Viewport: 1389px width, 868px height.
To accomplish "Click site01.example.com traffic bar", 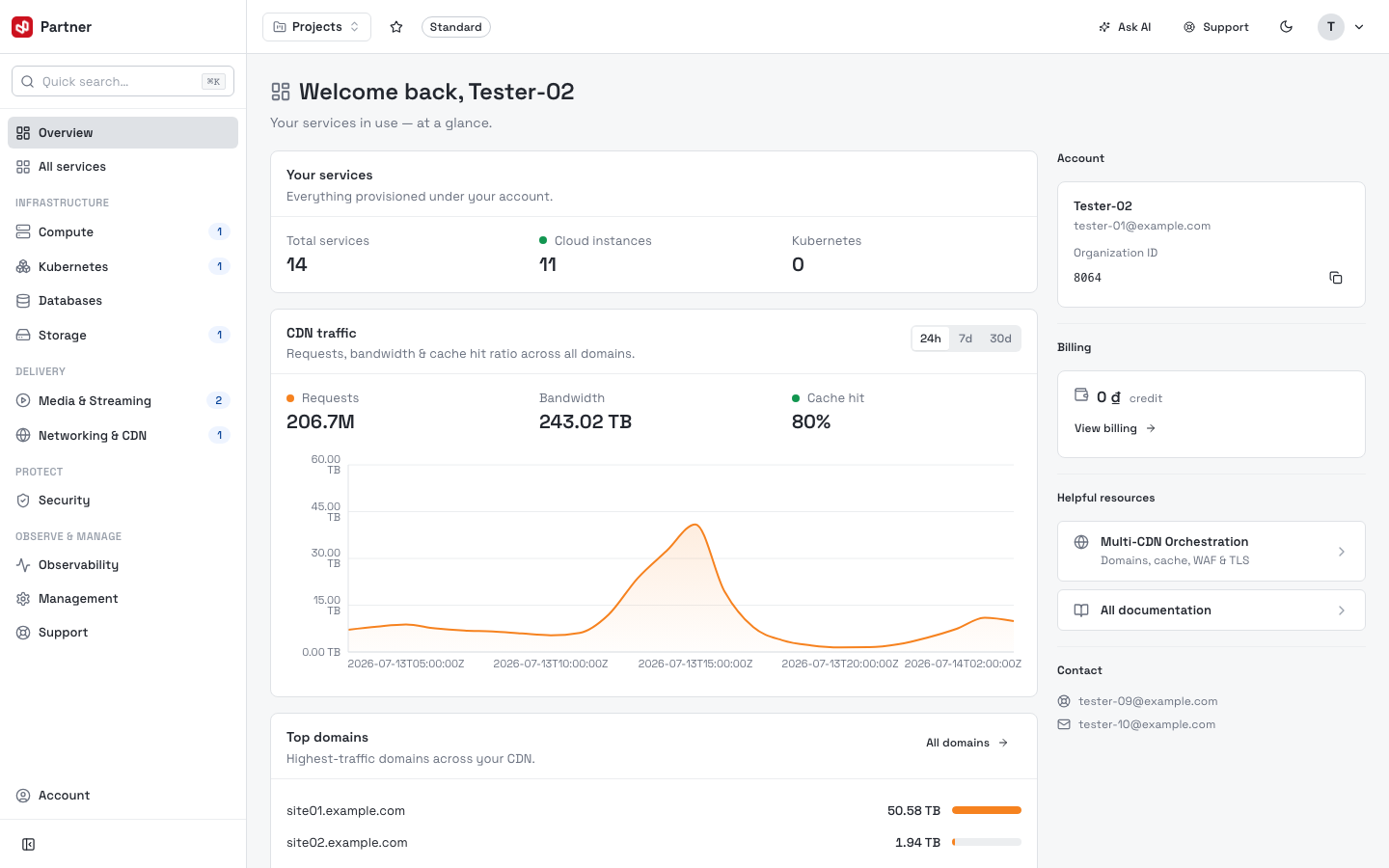I will point(987,810).
